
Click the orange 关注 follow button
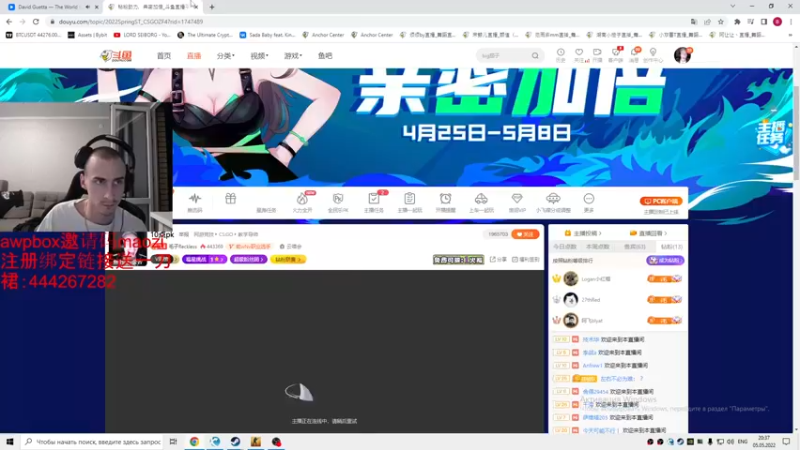tap(525, 234)
